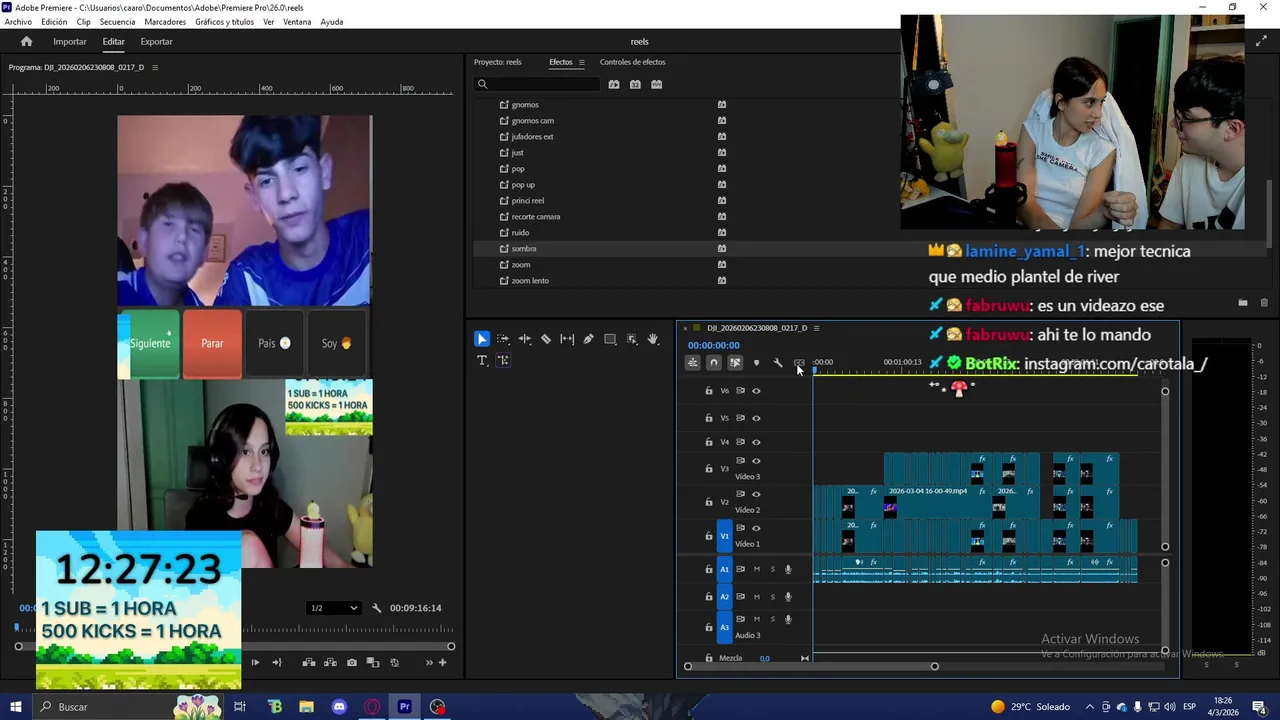1280x720 pixels.
Task: Export frame with the camera icon
Action: click(351, 662)
